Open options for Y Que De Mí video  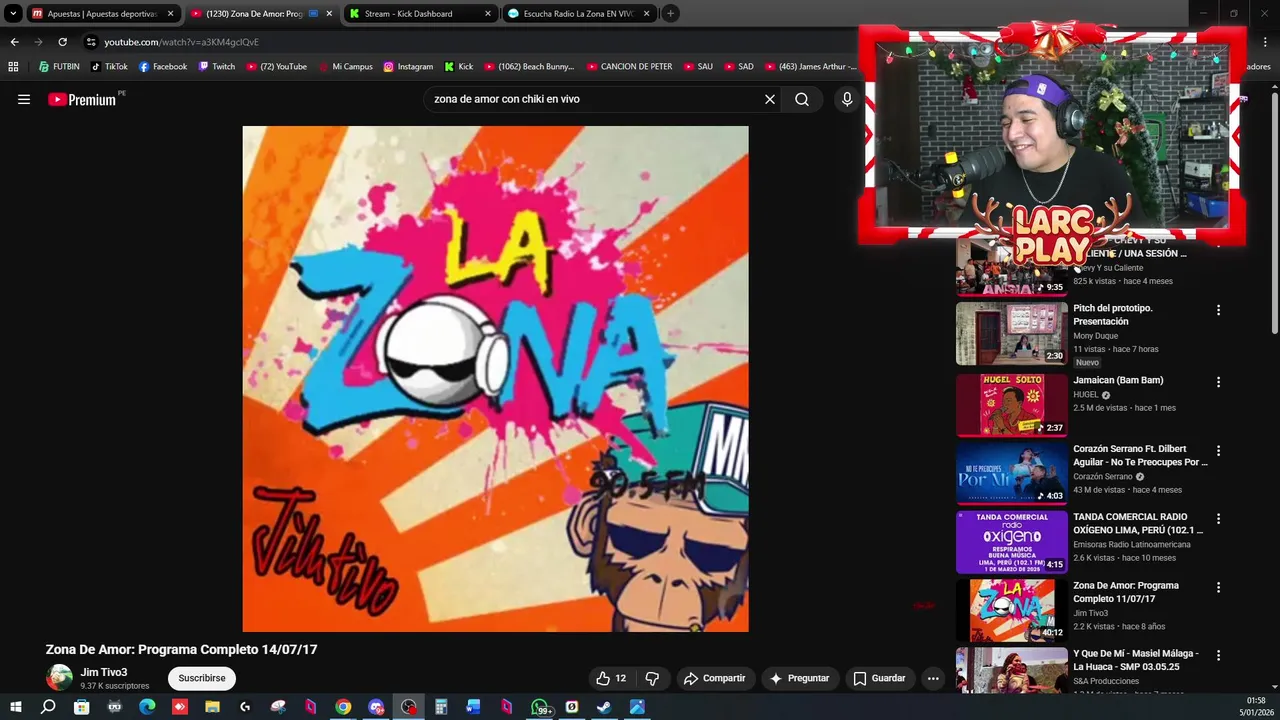[x=1218, y=655]
